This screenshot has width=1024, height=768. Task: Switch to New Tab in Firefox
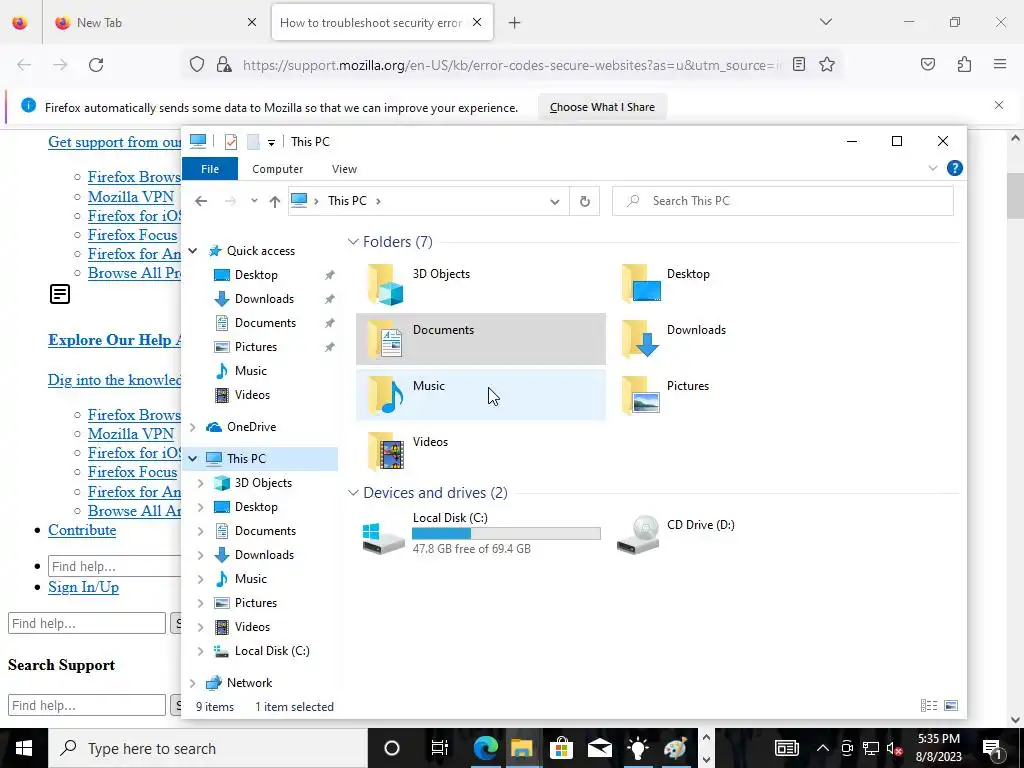[x=156, y=22]
